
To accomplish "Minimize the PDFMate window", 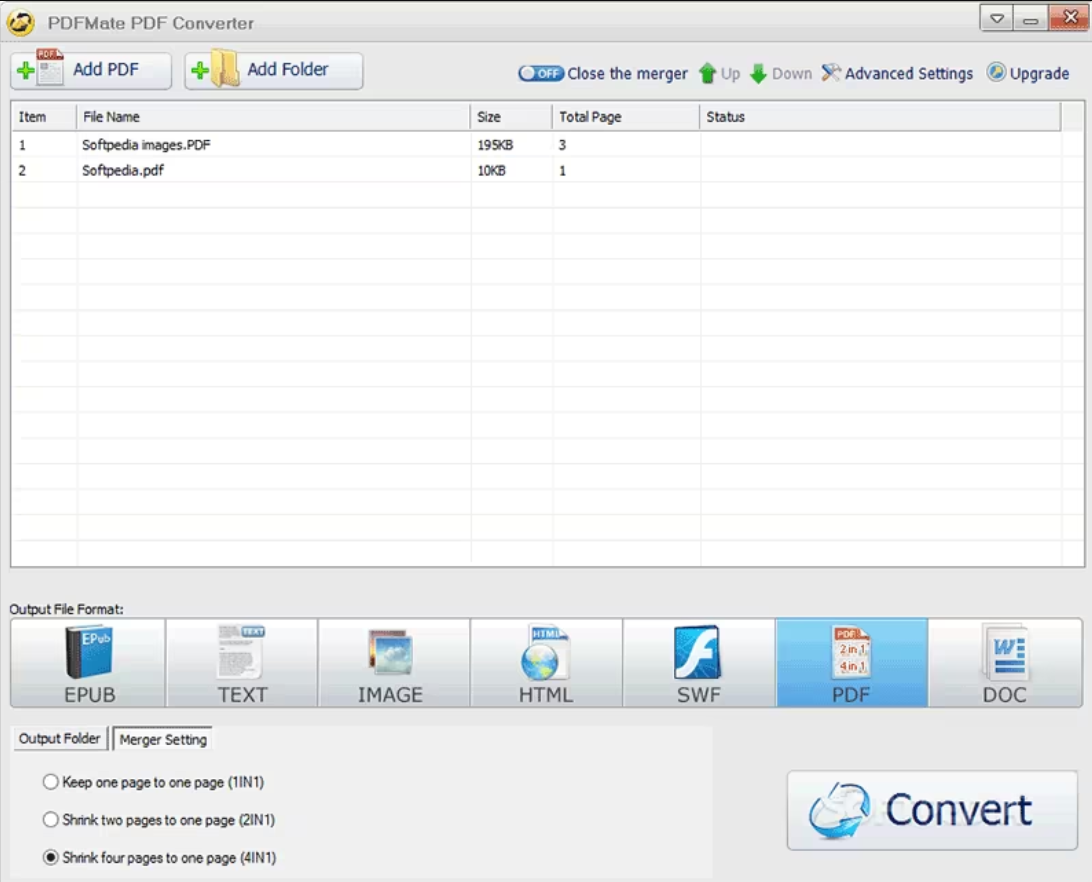I will click(1031, 18).
